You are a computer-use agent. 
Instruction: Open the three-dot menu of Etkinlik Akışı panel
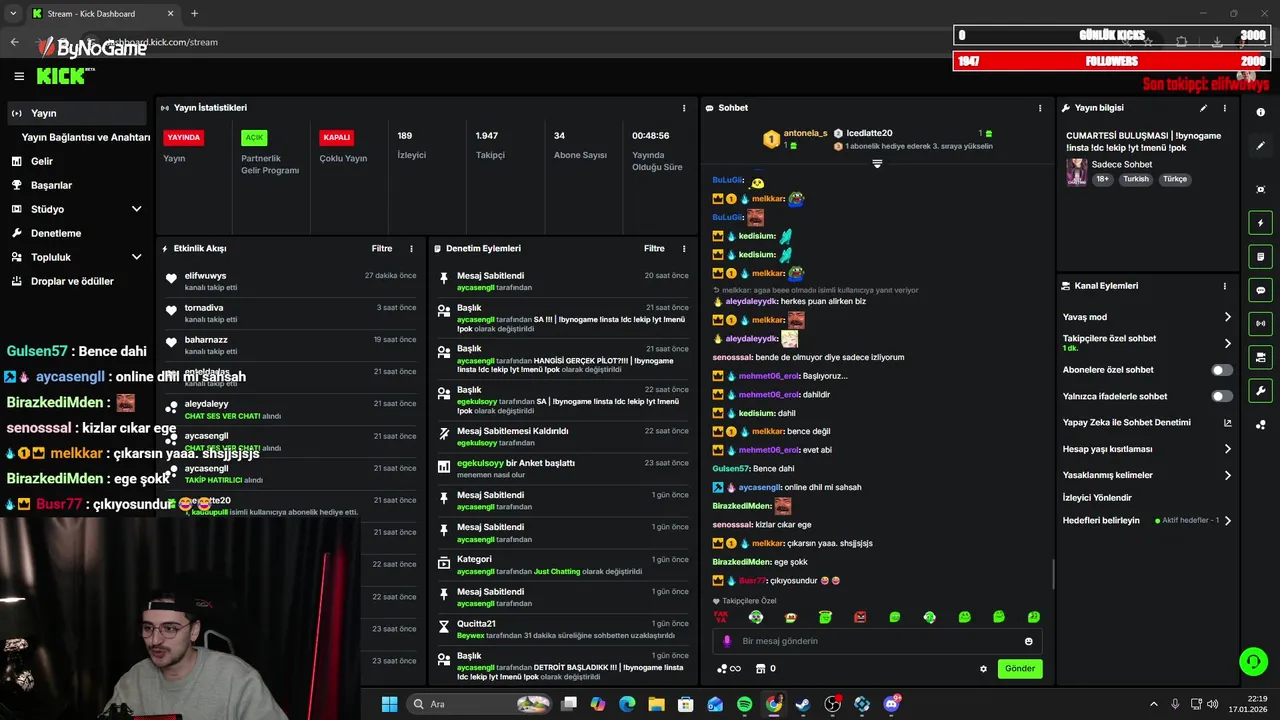pyautogui.click(x=411, y=249)
